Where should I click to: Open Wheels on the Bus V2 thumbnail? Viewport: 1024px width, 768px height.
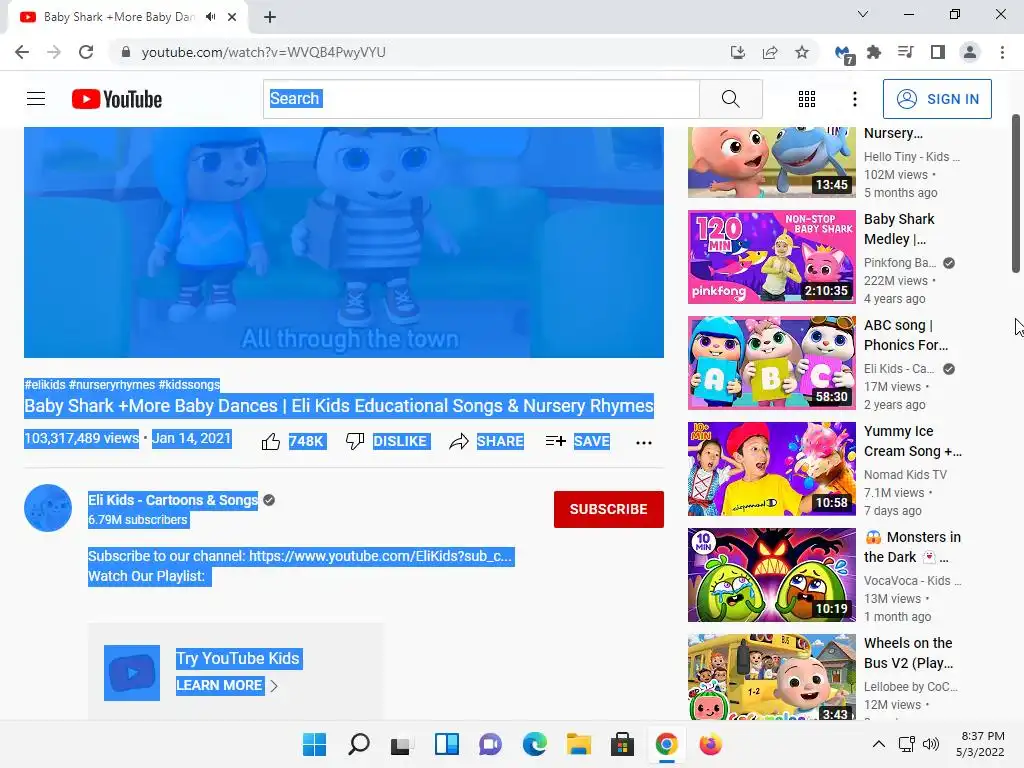(x=771, y=677)
